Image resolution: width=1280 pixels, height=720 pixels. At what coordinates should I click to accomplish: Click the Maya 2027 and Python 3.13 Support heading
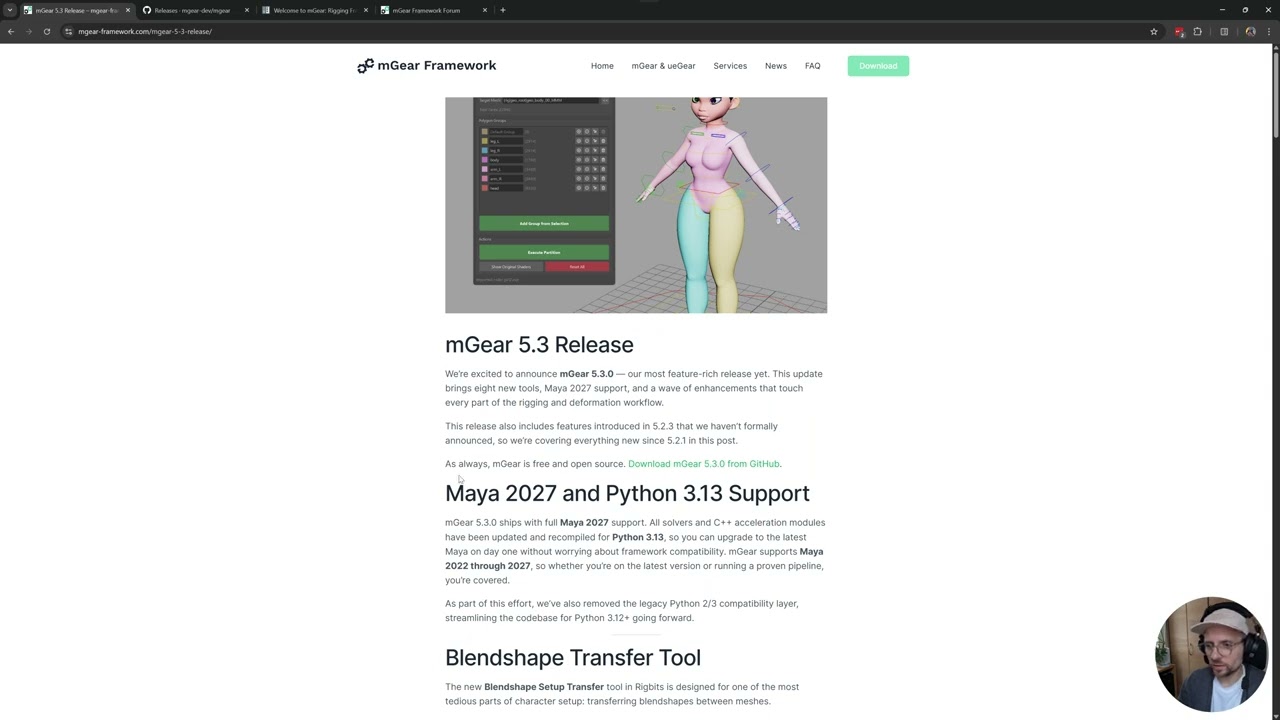tap(627, 493)
